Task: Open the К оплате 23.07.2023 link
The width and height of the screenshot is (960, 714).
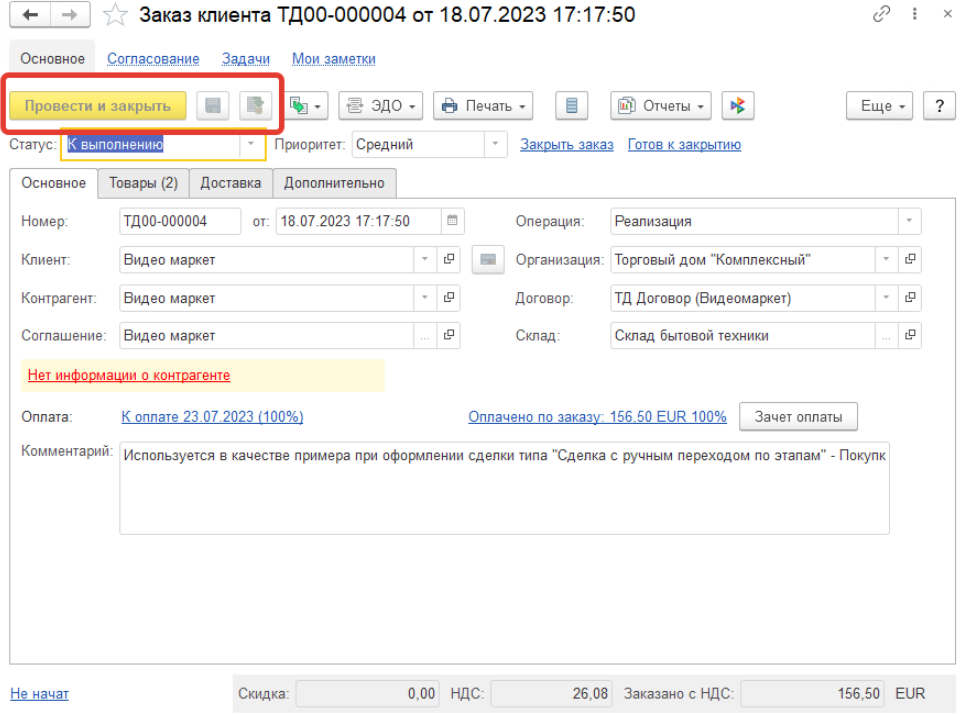Action: click(x=212, y=417)
